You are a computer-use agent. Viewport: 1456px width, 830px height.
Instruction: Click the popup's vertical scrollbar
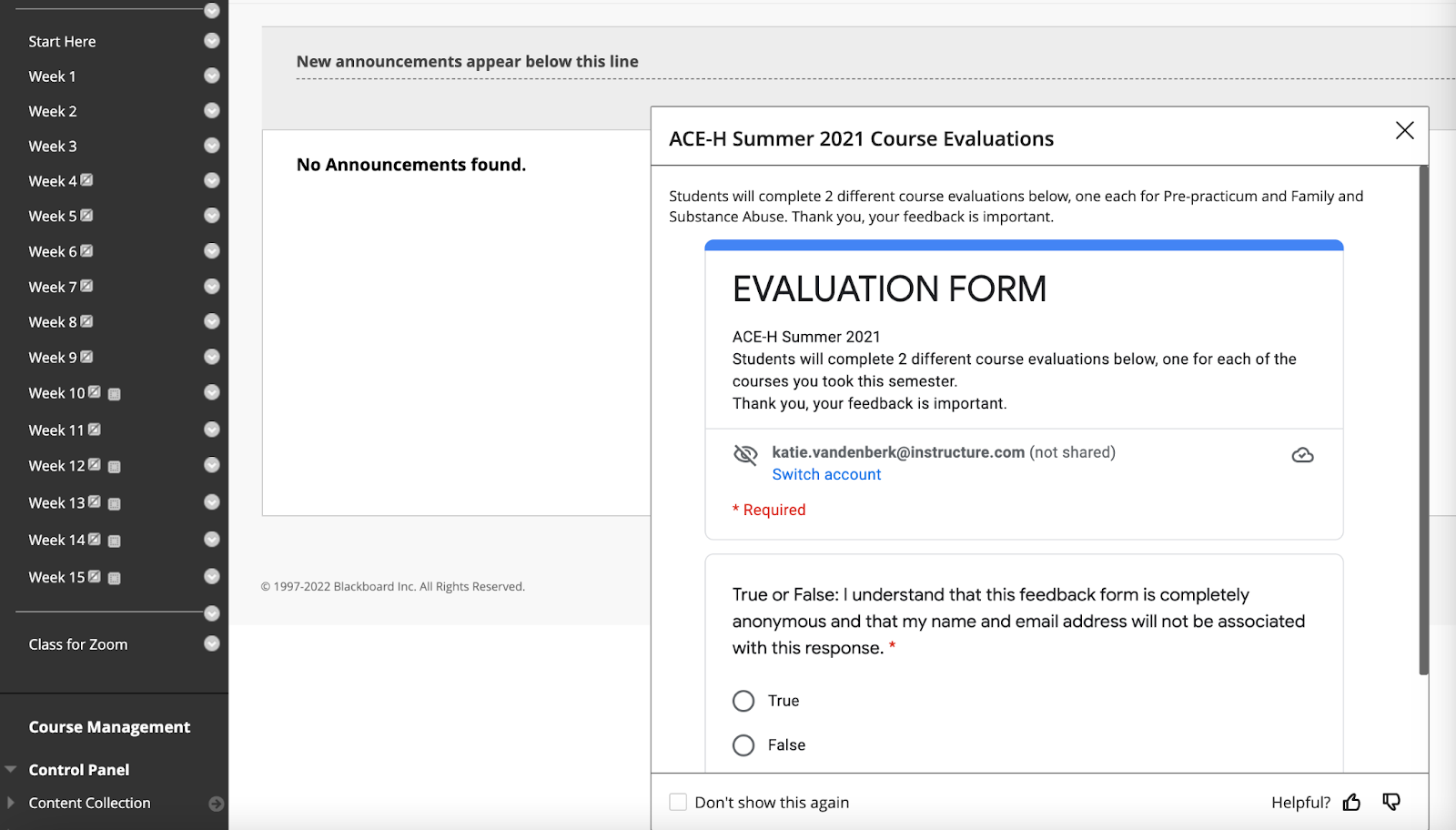pos(1423,419)
